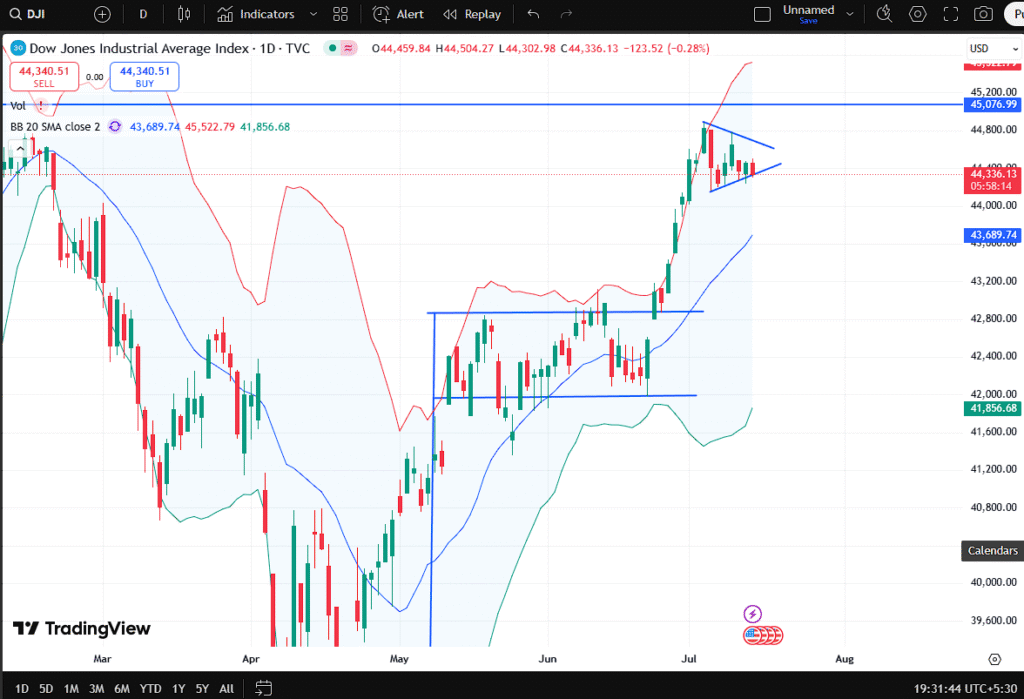Select the 1D time range

pyautogui.click(x=22, y=689)
